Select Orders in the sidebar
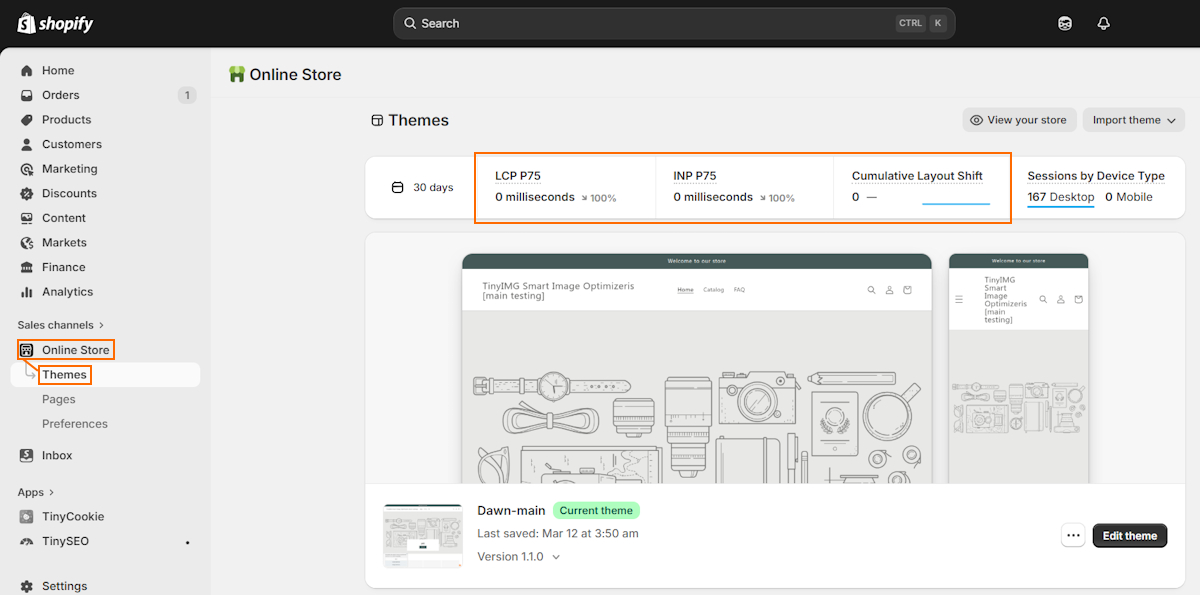This screenshot has height=595, width=1200. coord(62,94)
